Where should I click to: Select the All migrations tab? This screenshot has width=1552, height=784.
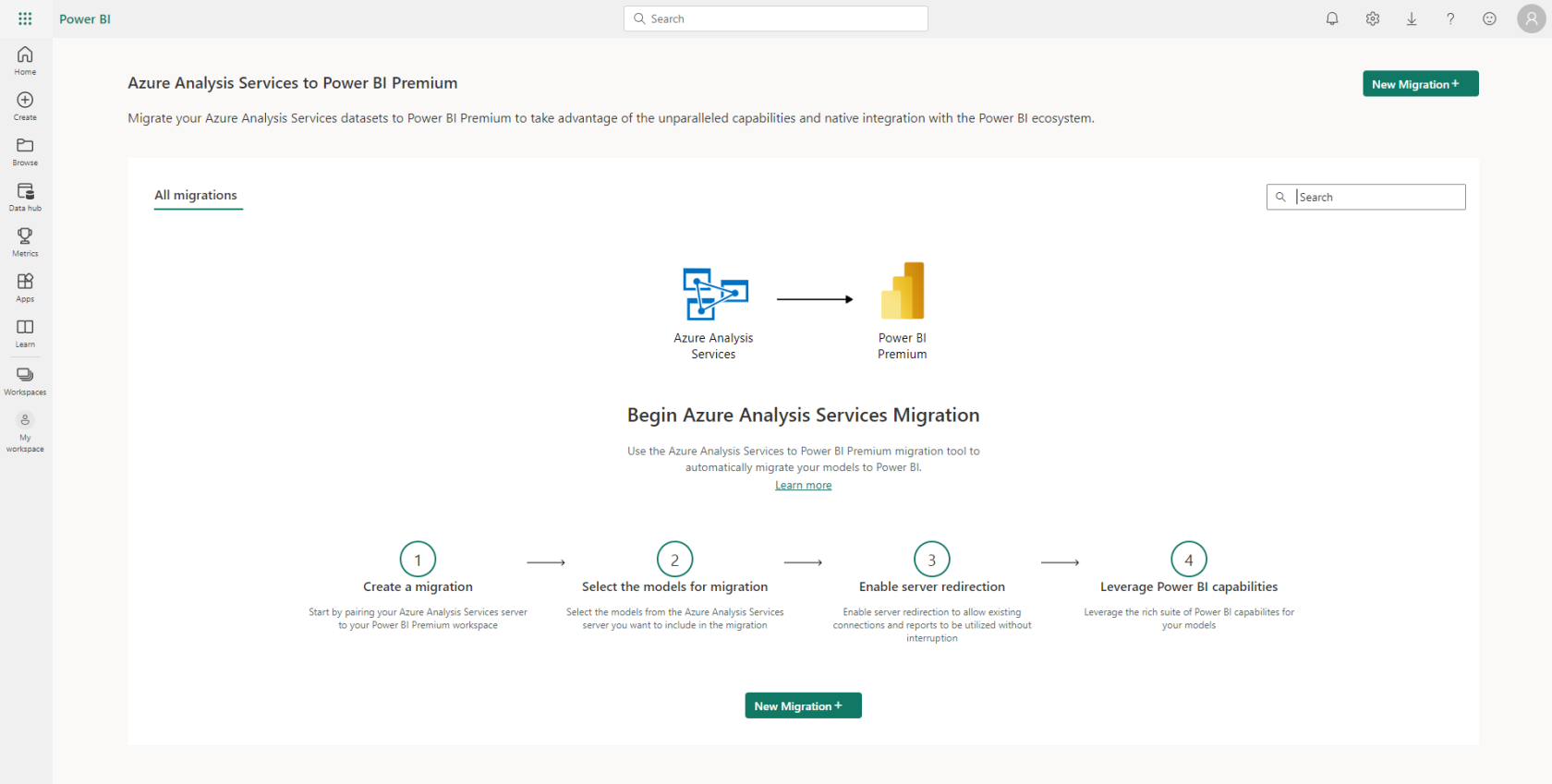[x=196, y=195]
